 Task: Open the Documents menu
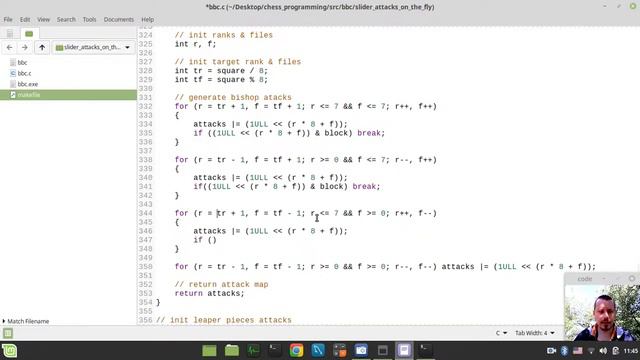tap(118, 20)
